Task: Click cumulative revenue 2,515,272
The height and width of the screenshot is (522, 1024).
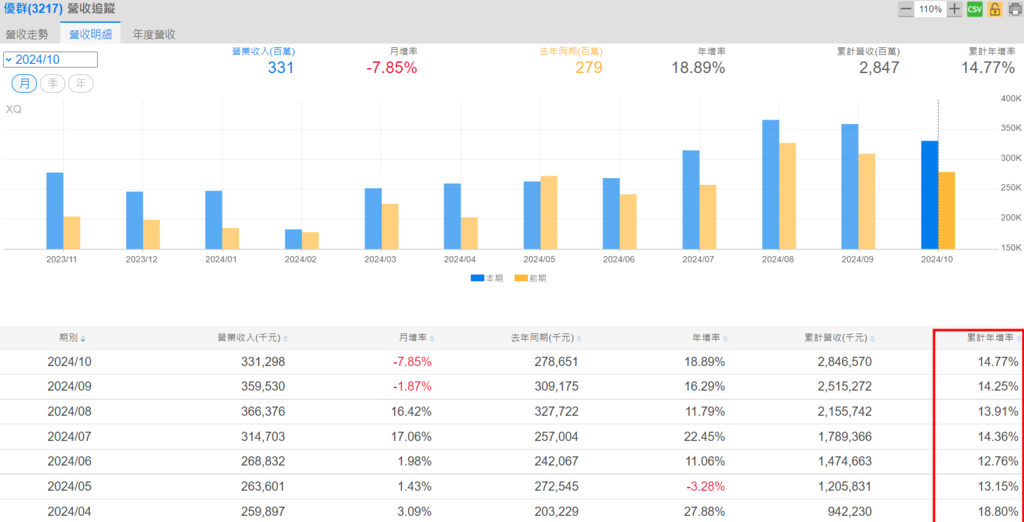Action: (x=842, y=387)
